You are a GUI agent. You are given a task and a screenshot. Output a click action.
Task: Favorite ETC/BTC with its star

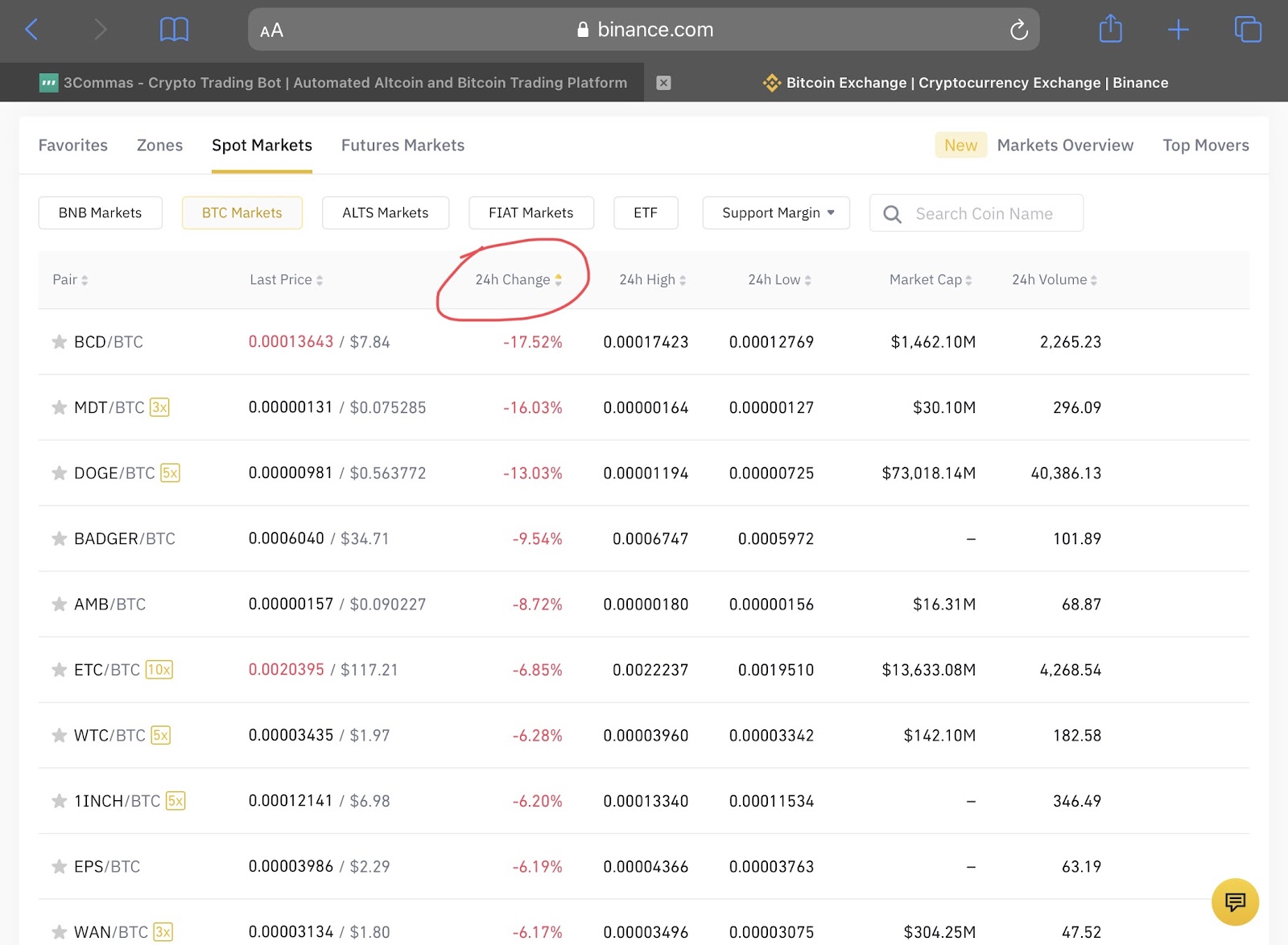coord(59,670)
